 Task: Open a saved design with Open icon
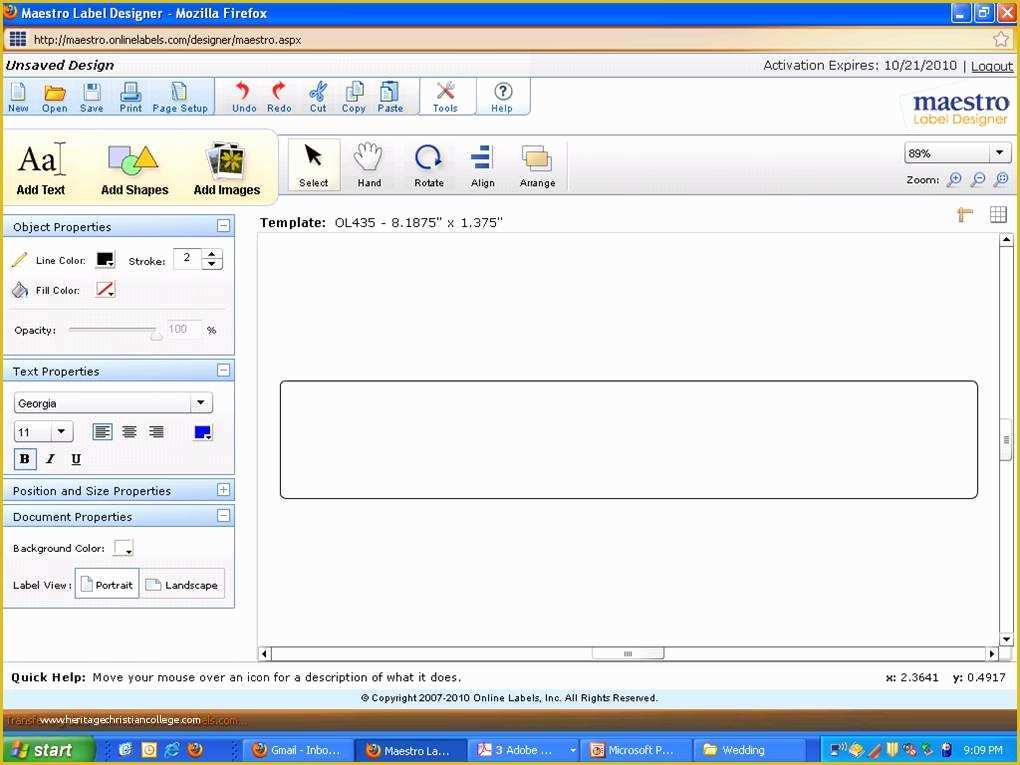[55, 97]
